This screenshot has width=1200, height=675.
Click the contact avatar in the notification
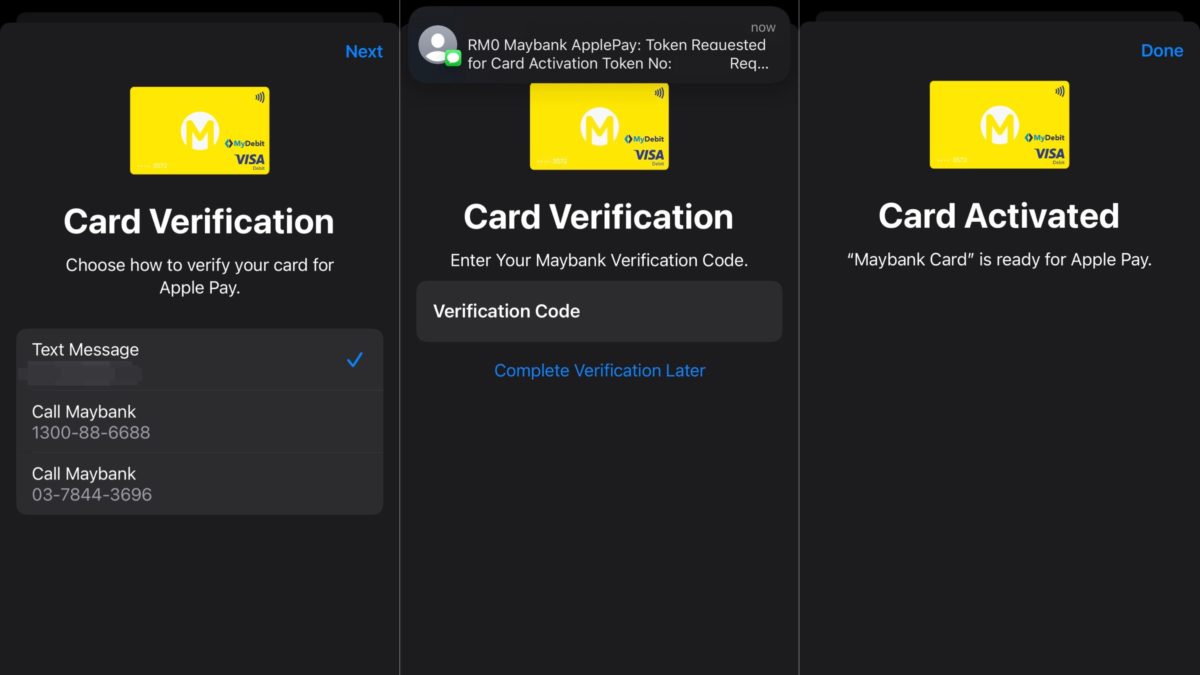point(437,45)
